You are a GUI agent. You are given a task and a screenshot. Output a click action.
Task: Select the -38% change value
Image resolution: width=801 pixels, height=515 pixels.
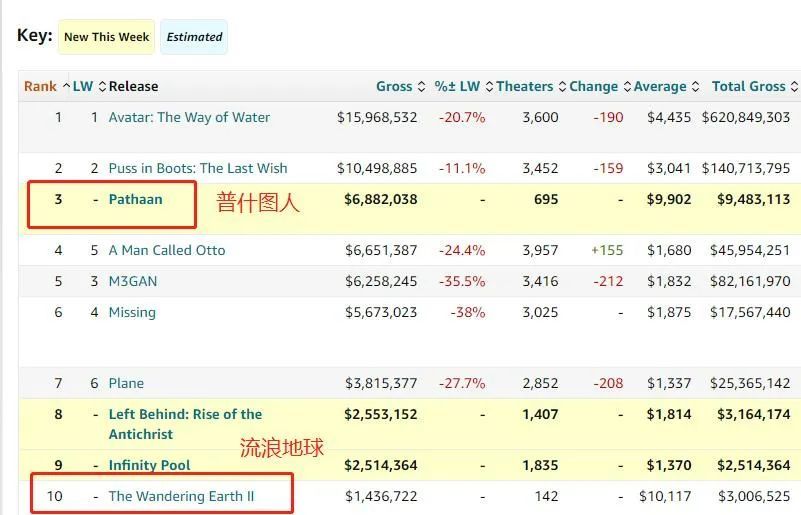(x=467, y=312)
